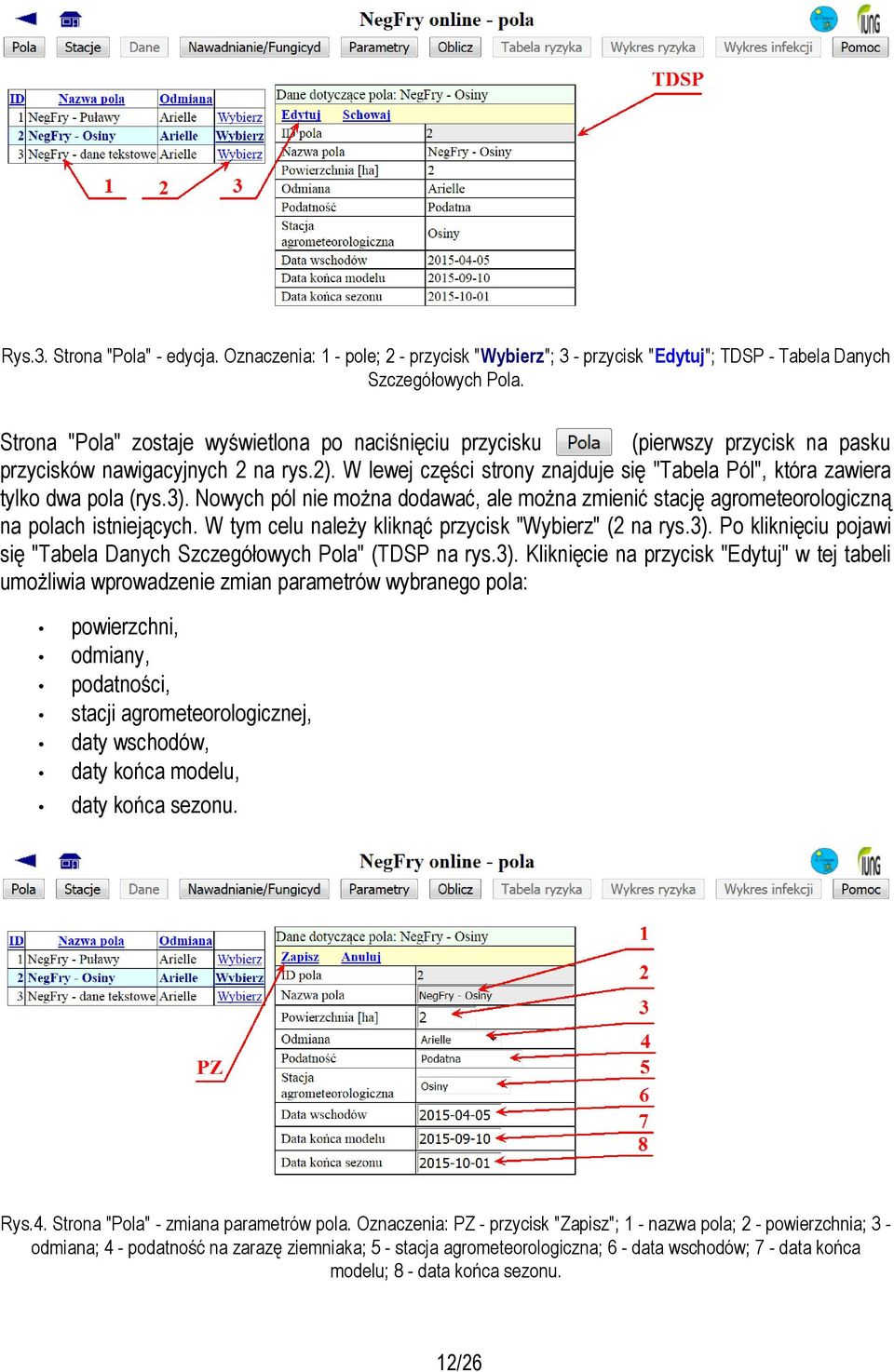The height and width of the screenshot is (1372, 894).
Task: Open Tabela ryzyka in the Rys.3 navigation bar
Action: (x=541, y=47)
